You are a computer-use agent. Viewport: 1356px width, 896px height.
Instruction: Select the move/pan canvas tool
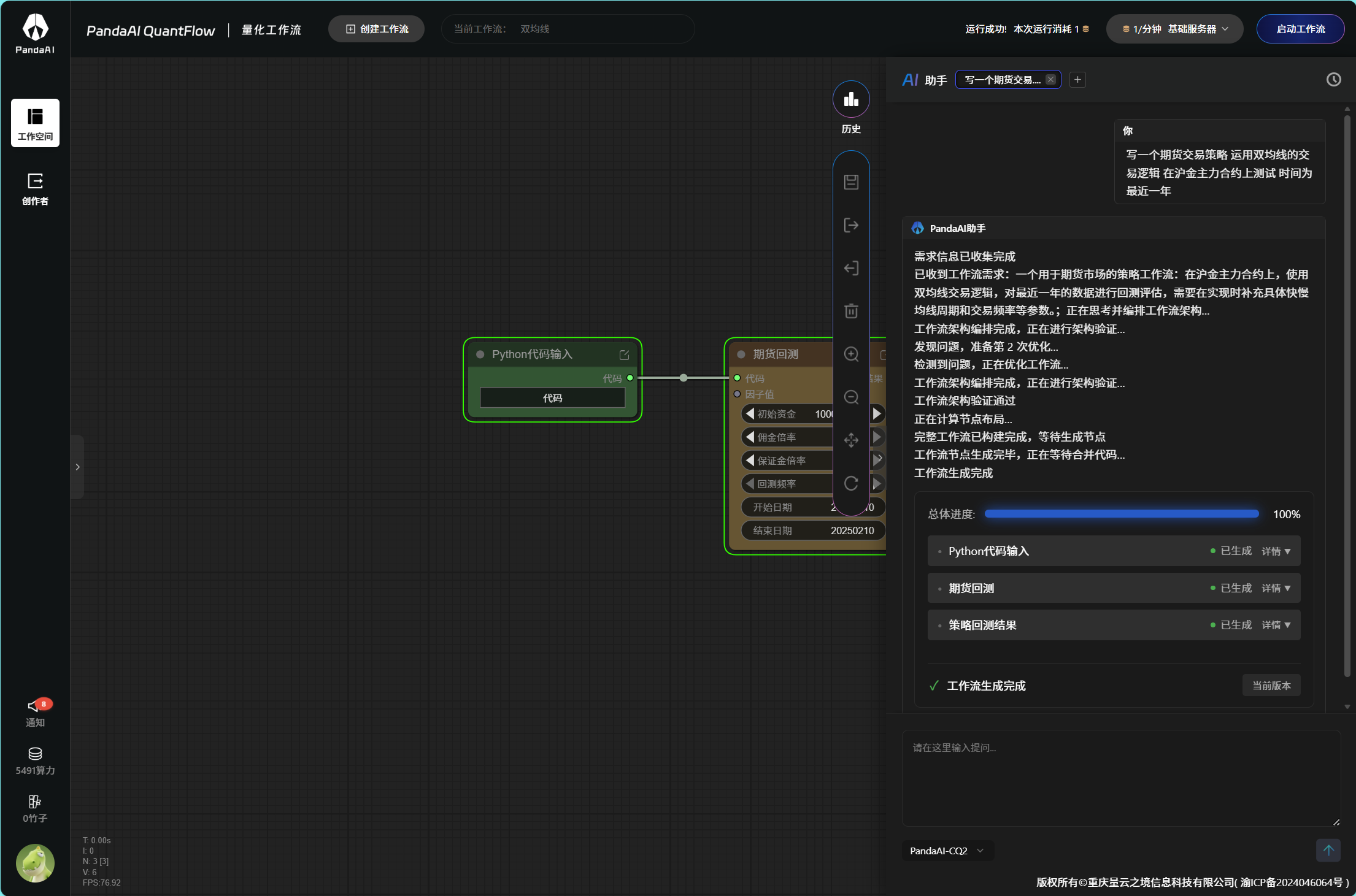click(851, 440)
